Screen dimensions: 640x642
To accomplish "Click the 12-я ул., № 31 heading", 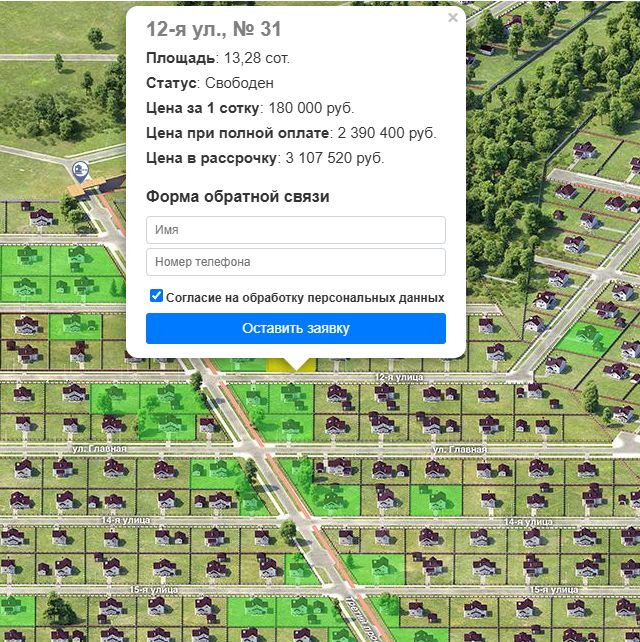I will (x=214, y=29).
